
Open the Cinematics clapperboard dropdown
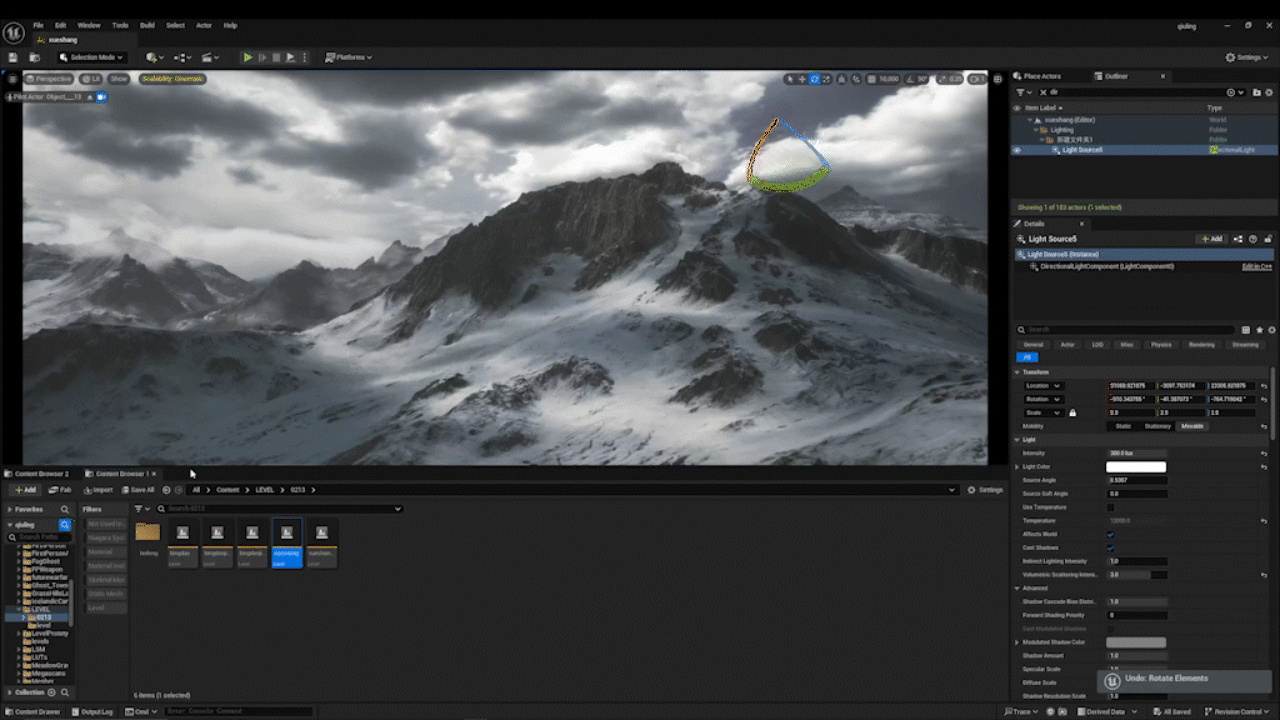(x=210, y=57)
